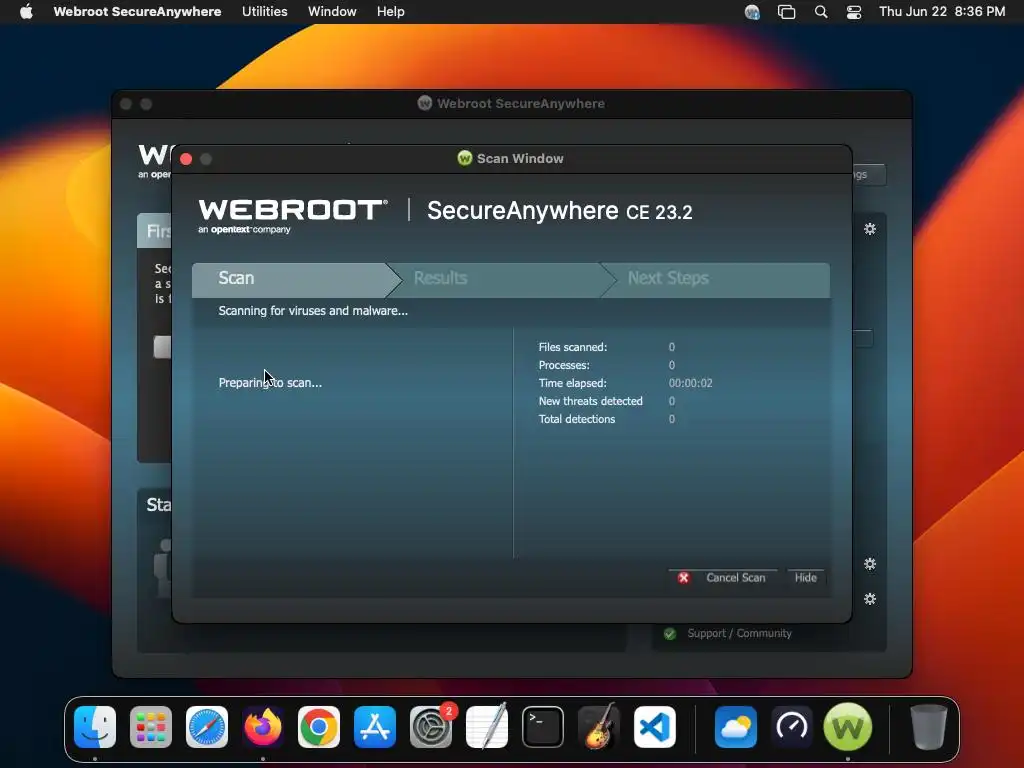Open the Apple menu
This screenshot has height=768, width=1024.
pyautogui.click(x=26, y=12)
